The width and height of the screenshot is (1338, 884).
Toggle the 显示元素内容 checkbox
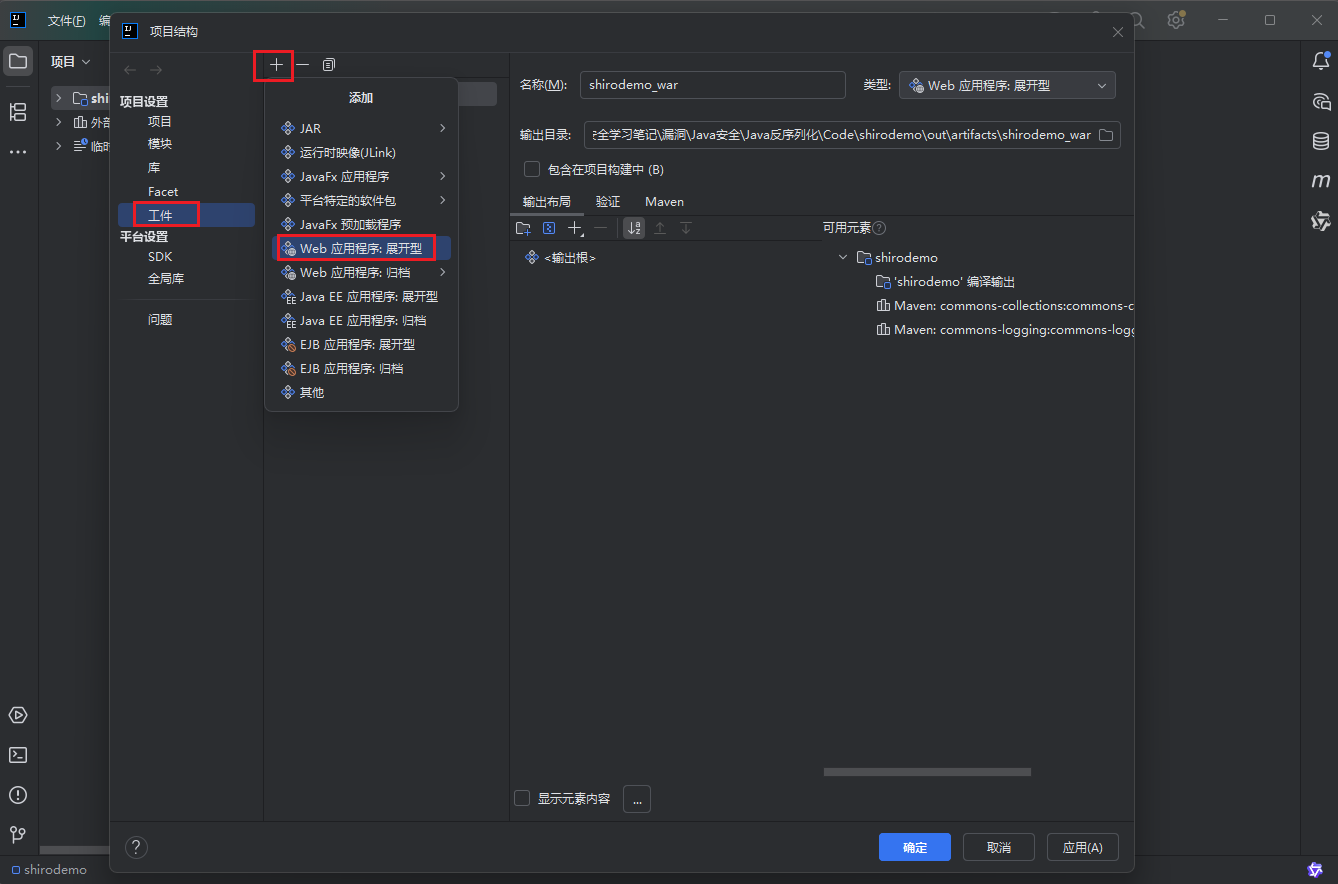coord(522,798)
